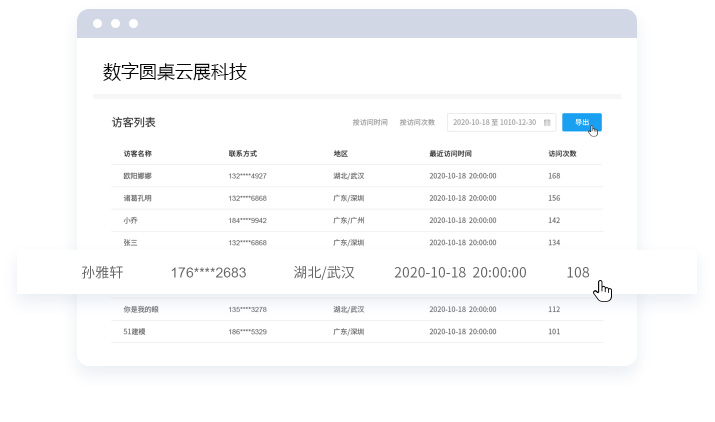Select visitor 欧阳娜娜 in the list
The height and width of the screenshot is (422, 715).
point(138,176)
